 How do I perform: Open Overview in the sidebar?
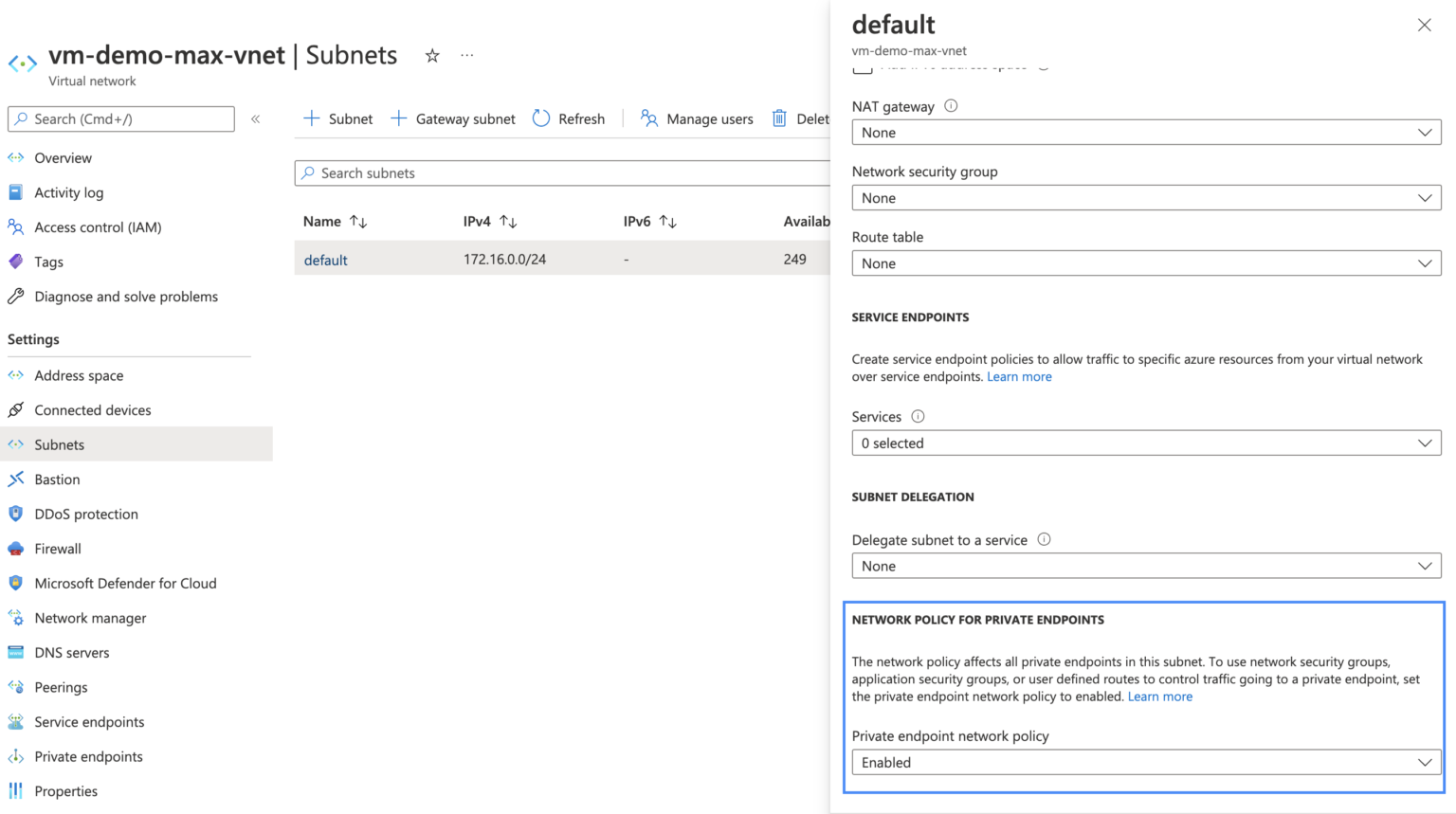63,157
